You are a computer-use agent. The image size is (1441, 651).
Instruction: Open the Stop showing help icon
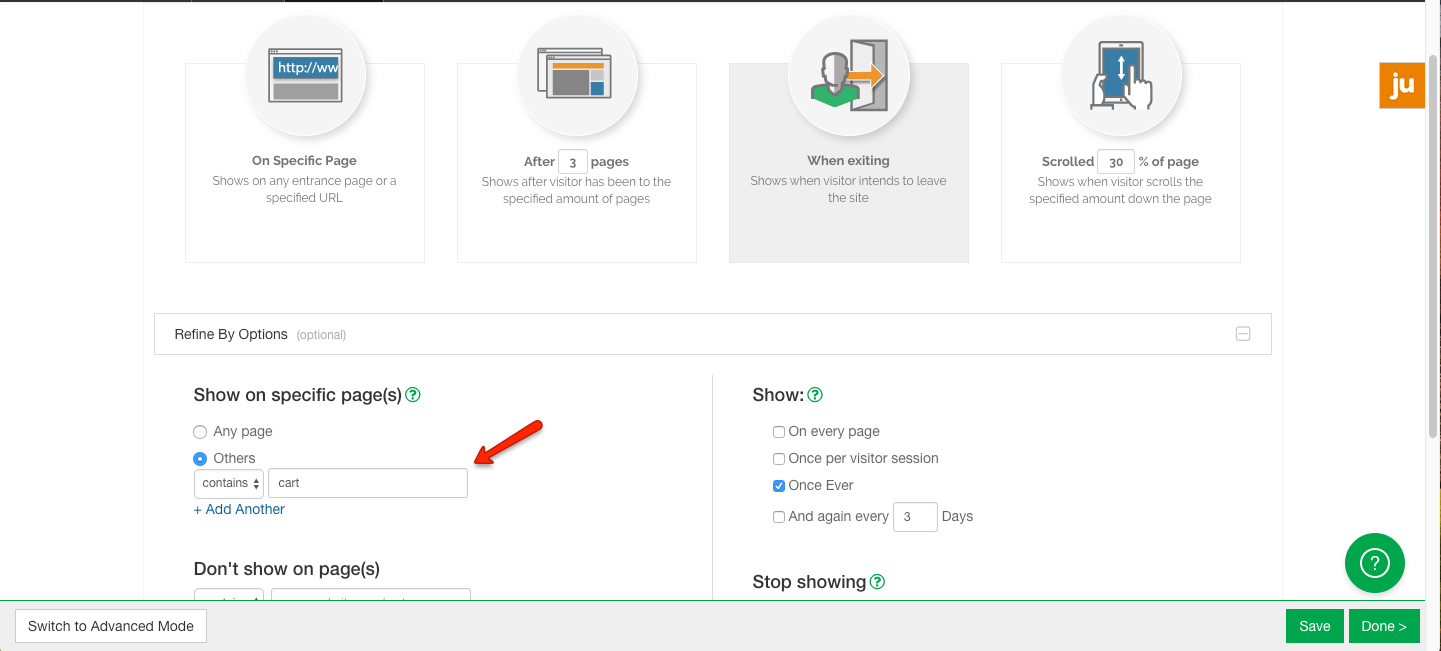877,581
